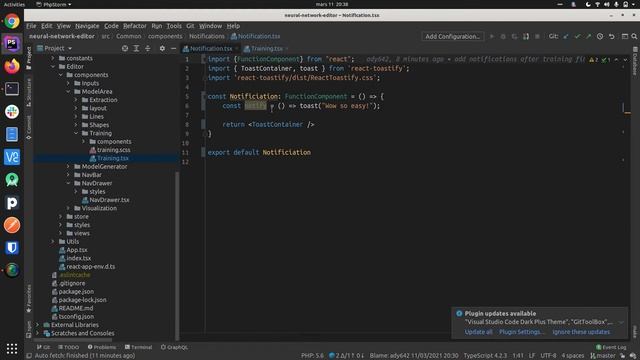Click Expand All icon in Project panel
640x360 pixels.
point(136,48)
